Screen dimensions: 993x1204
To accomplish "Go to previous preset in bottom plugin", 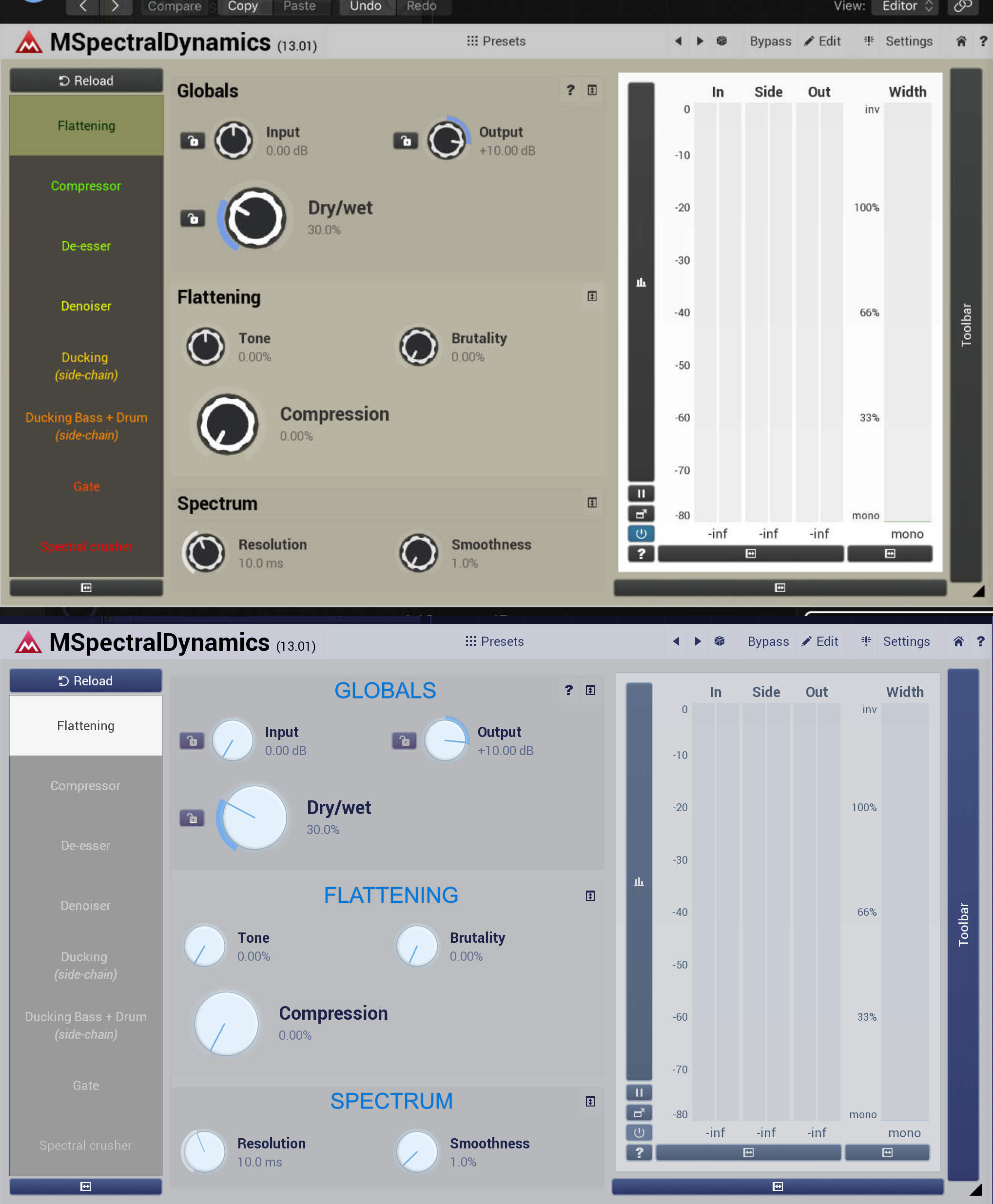I will [x=676, y=641].
